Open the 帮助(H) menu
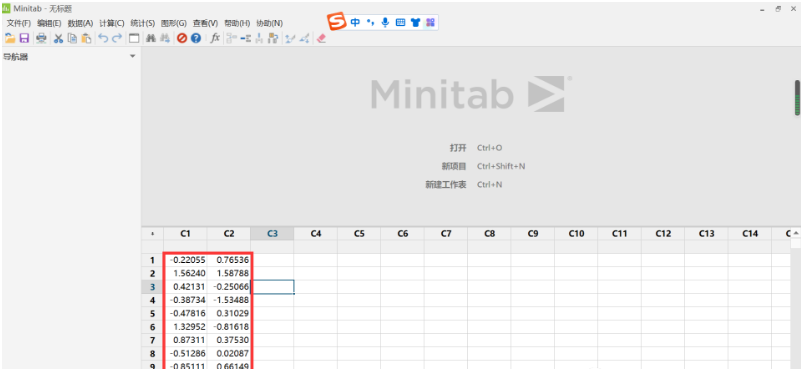Screen dimensions: 807x369 coord(237,23)
